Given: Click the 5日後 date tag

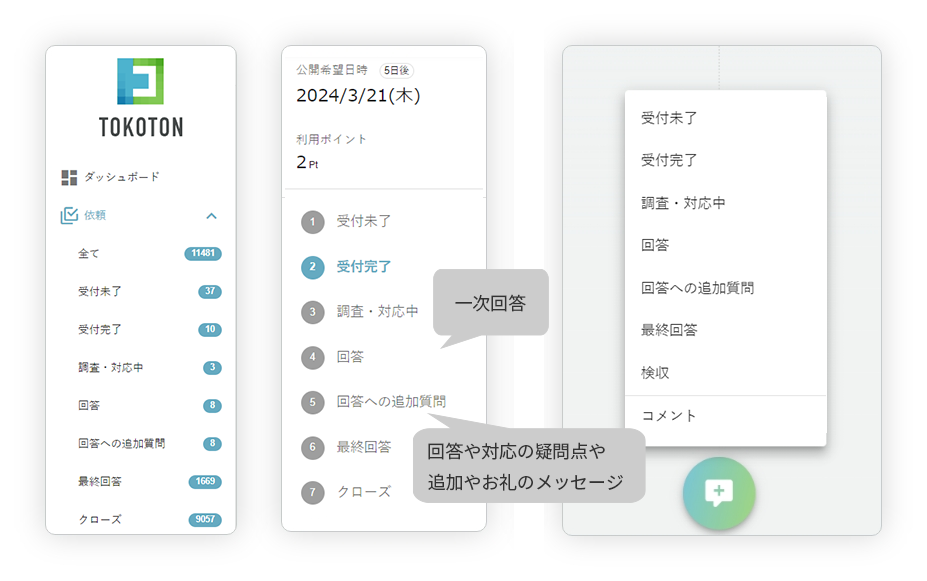Looking at the screenshot, I should 396,71.
